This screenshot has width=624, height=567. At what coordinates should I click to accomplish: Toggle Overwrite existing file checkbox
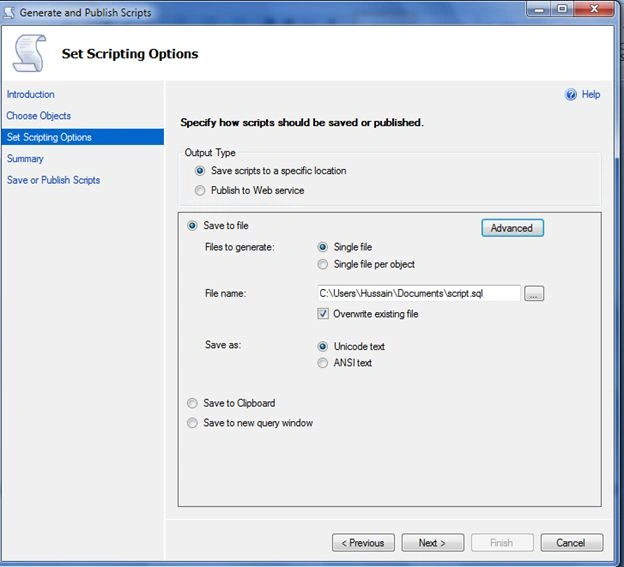(x=323, y=314)
